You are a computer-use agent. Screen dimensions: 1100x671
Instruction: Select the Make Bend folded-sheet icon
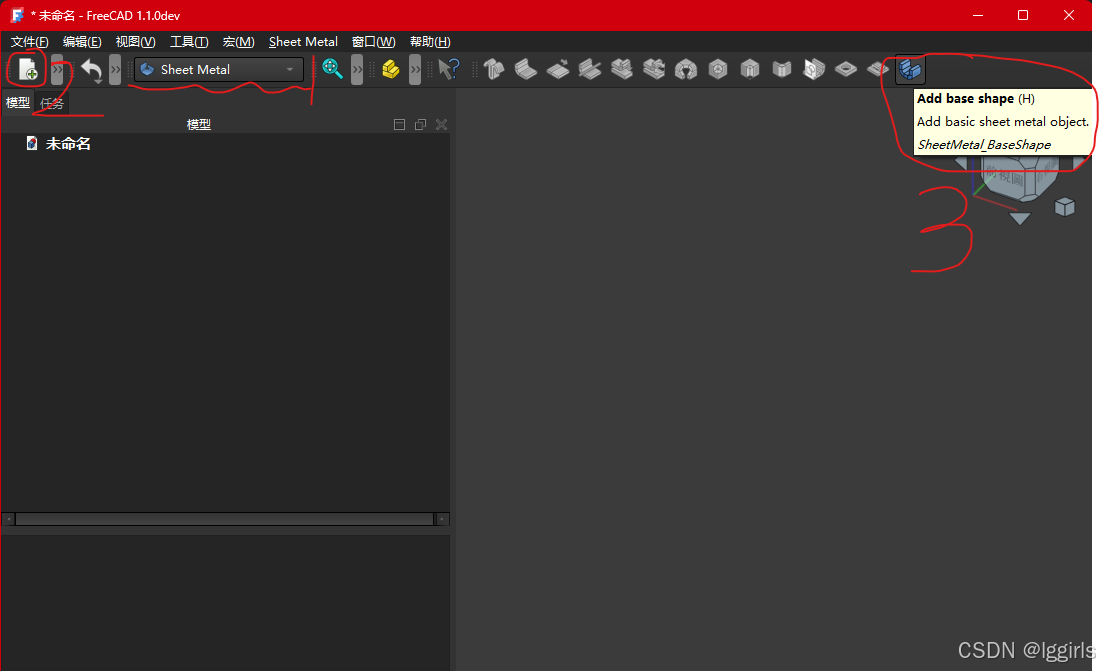782,69
